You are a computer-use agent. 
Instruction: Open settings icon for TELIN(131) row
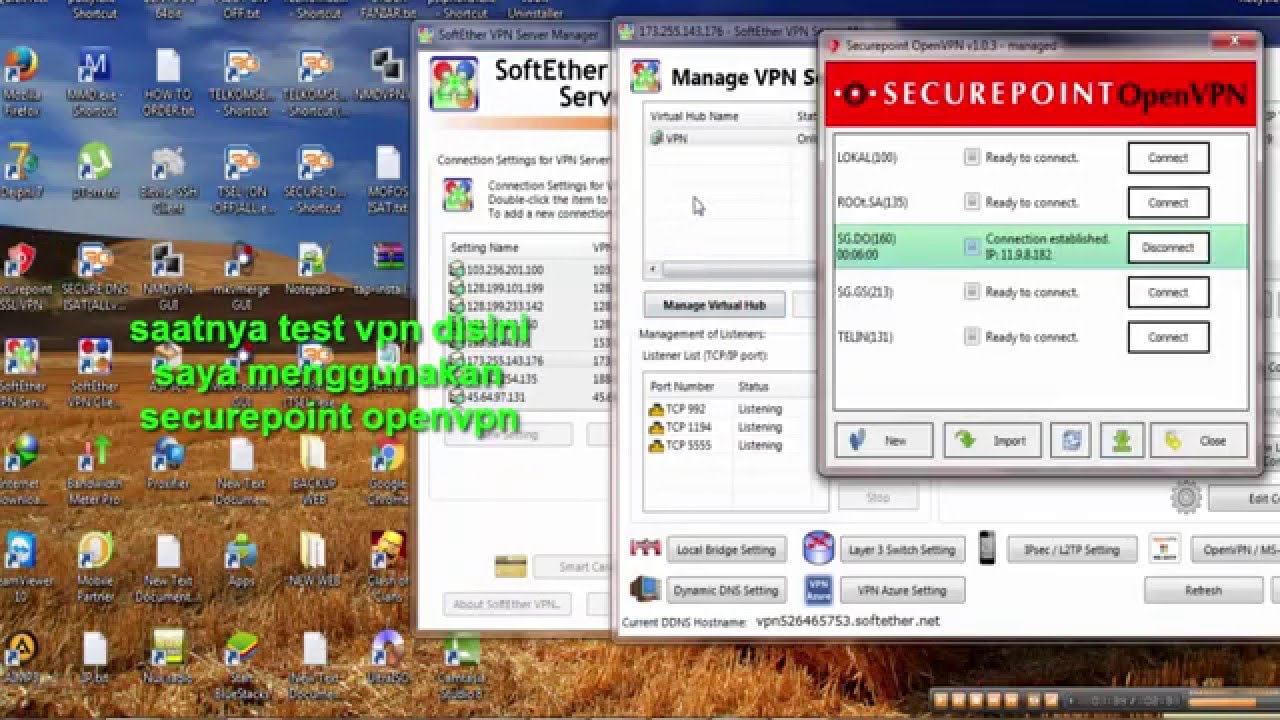click(972, 337)
